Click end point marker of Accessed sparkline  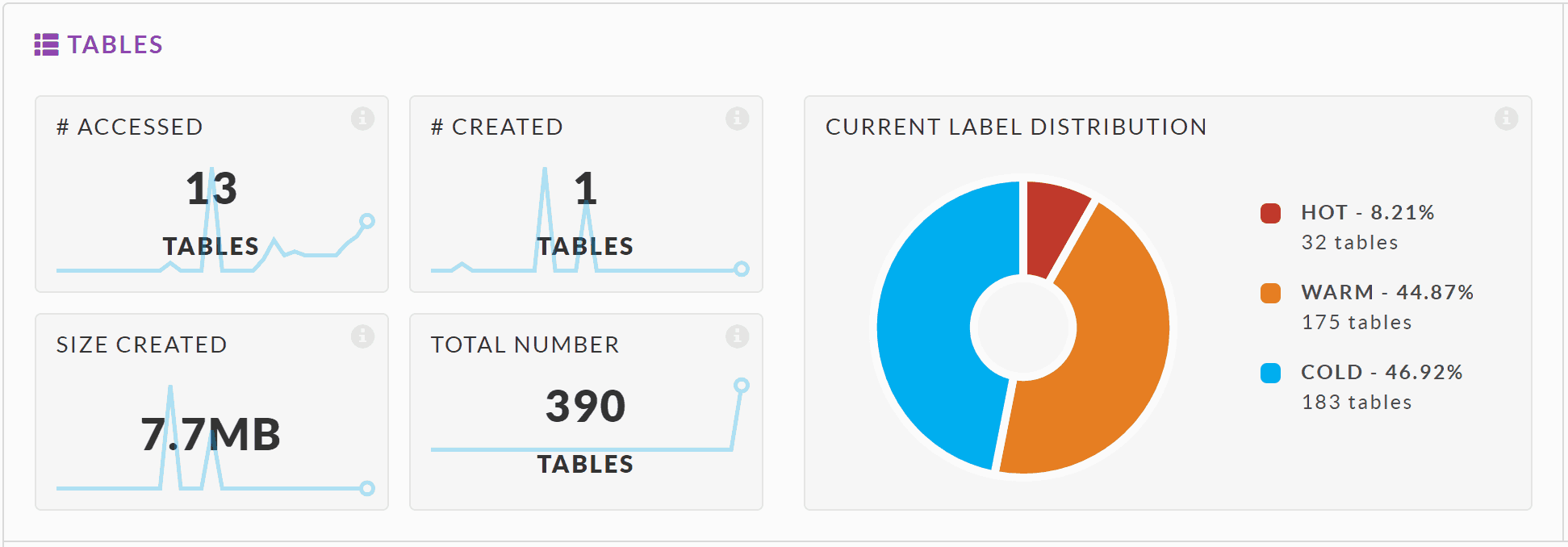click(x=367, y=221)
